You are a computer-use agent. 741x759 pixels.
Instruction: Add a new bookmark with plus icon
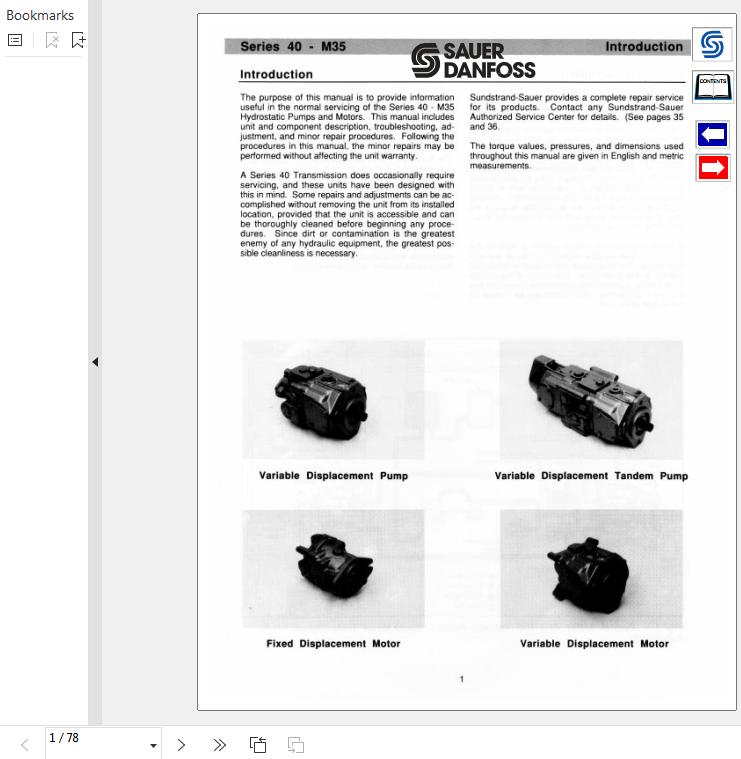[78, 40]
